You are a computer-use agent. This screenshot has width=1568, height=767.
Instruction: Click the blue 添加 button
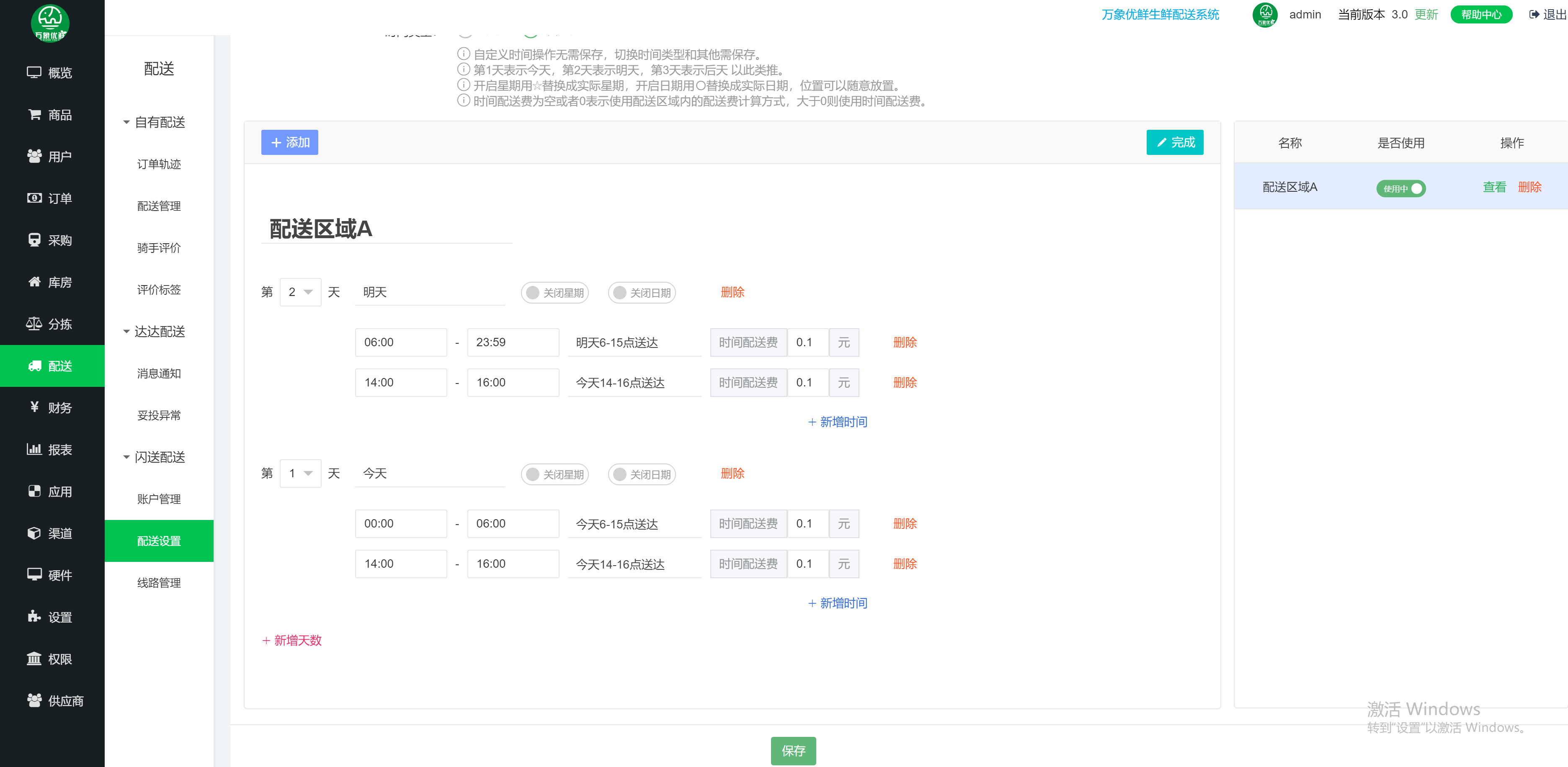[x=290, y=142]
